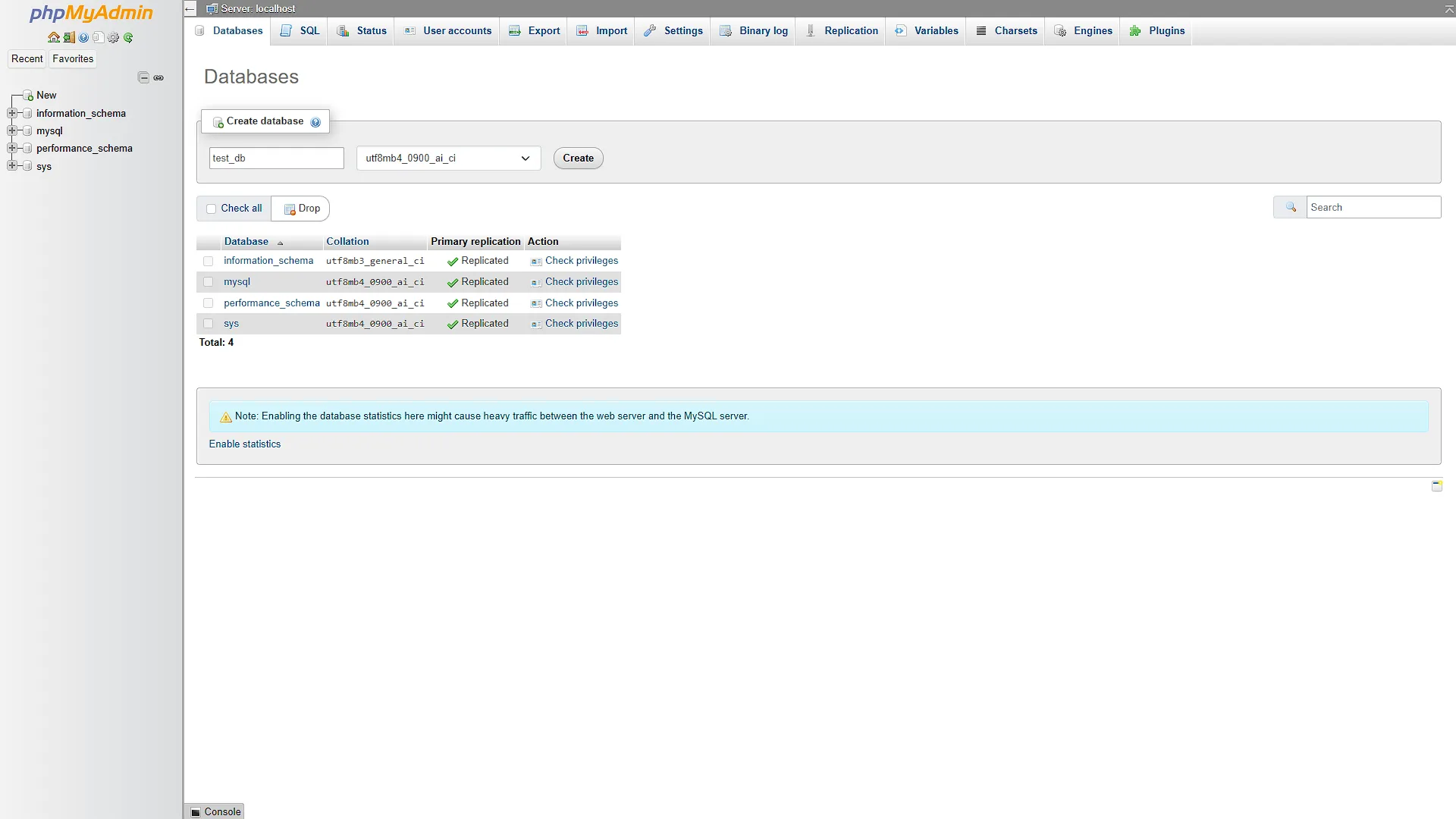Select the mysql row checkbox
1456x819 pixels.
pos(208,282)
